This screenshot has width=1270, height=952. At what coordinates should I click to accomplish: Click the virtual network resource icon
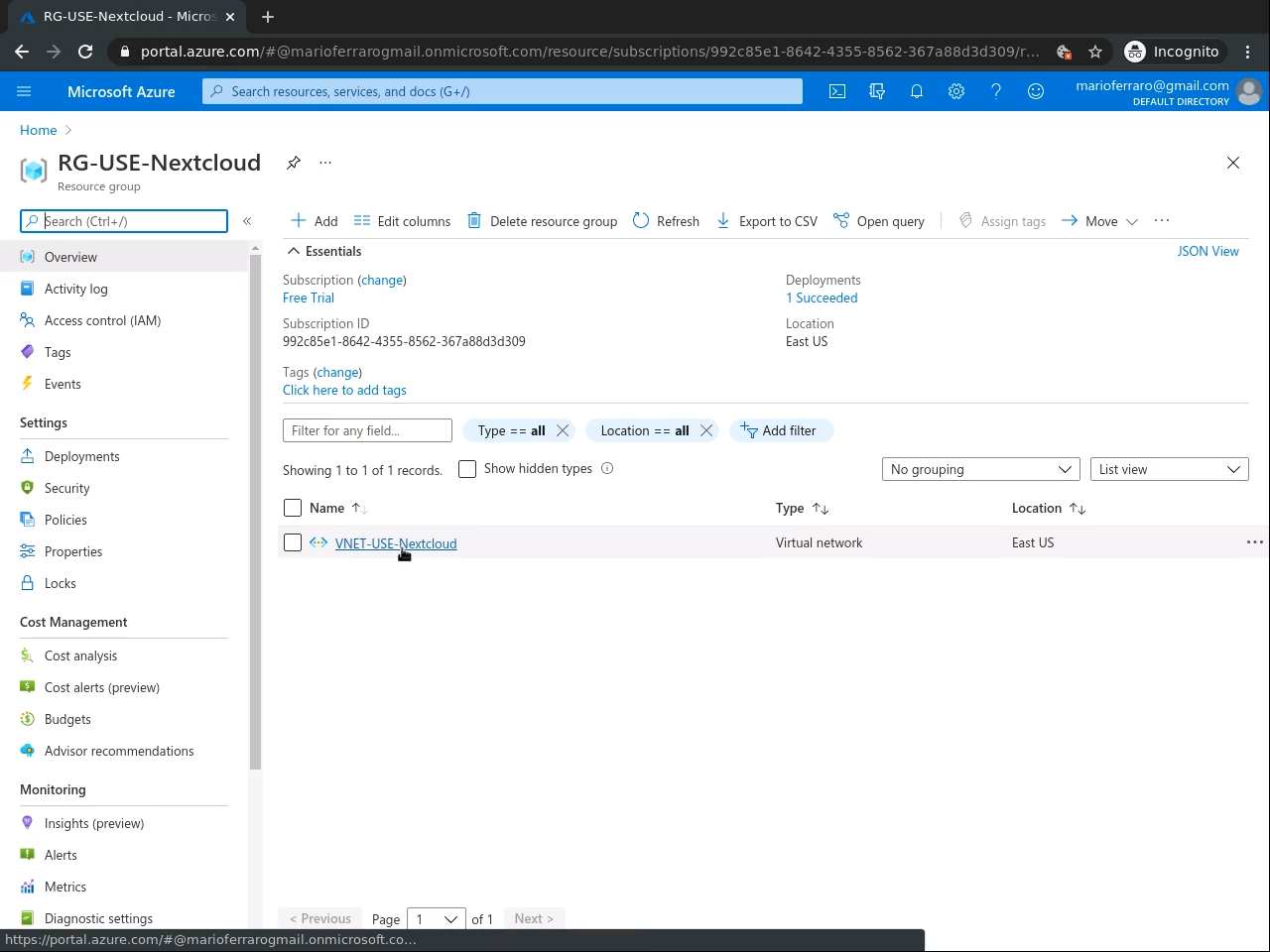point(318,542)
